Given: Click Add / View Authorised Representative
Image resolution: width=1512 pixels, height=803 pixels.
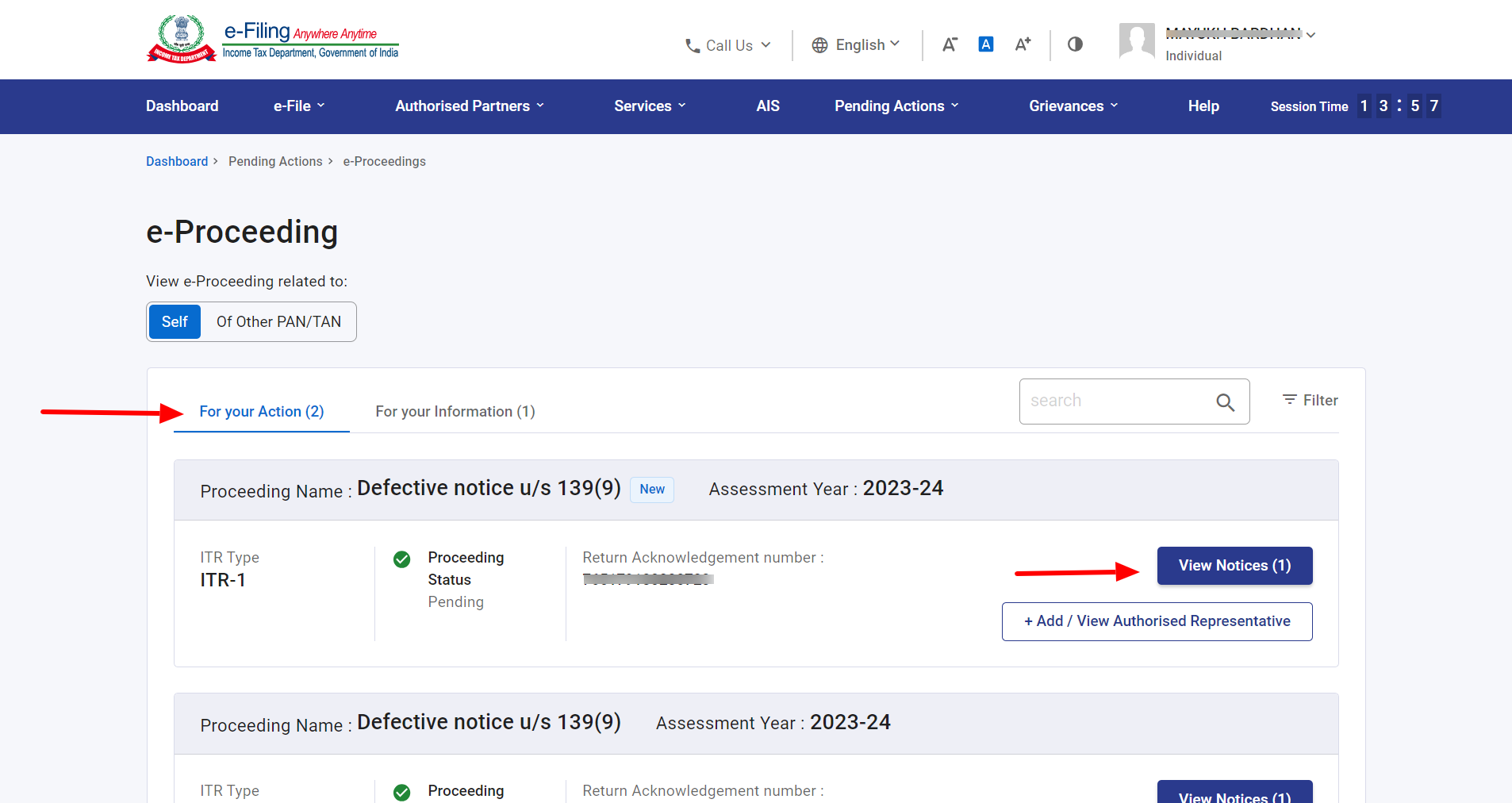Looking at the screenshot, I should (1157, 621).
